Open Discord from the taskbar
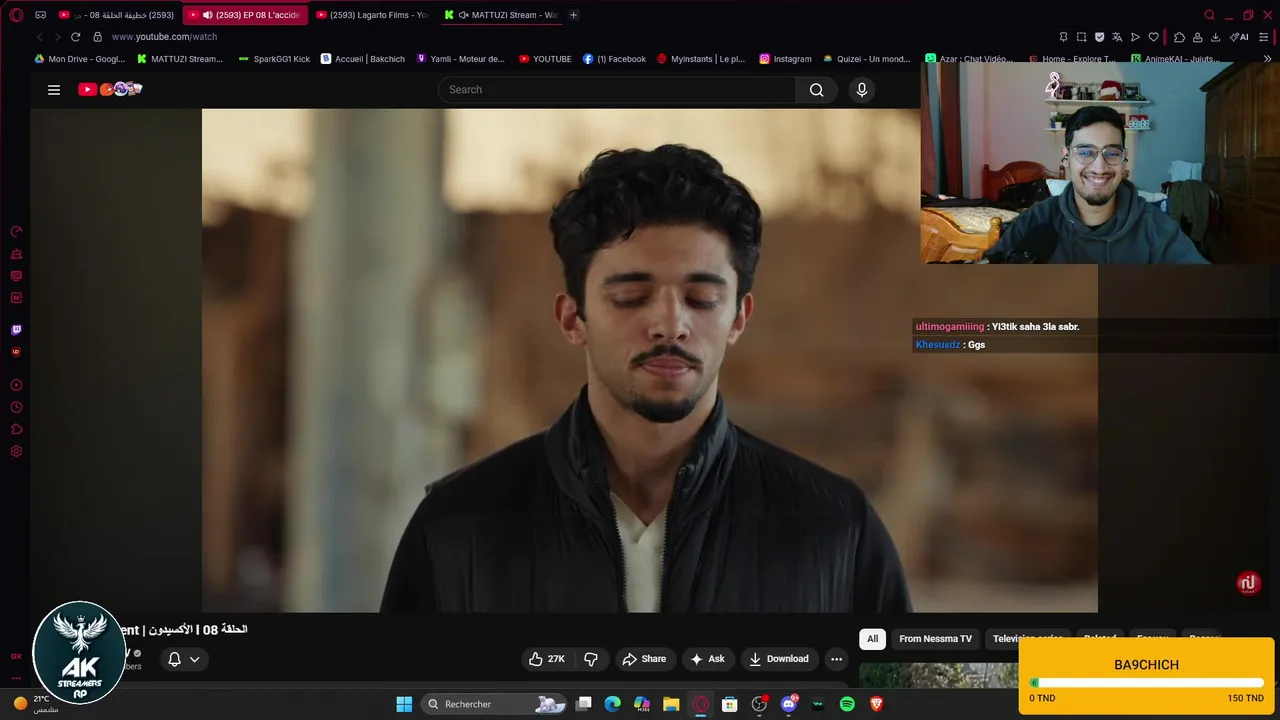Image resolution: width=1280 pixels, height=720 pixels. [789, 704]
